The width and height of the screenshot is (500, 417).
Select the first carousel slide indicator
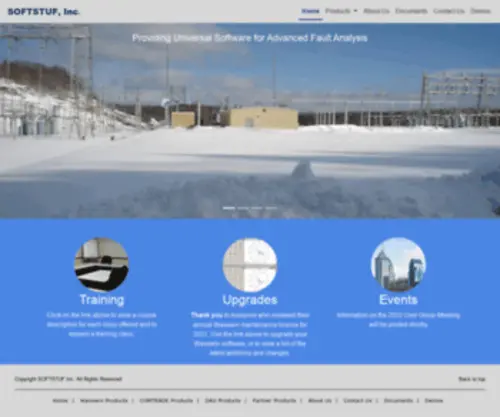[x=229, y=208]
